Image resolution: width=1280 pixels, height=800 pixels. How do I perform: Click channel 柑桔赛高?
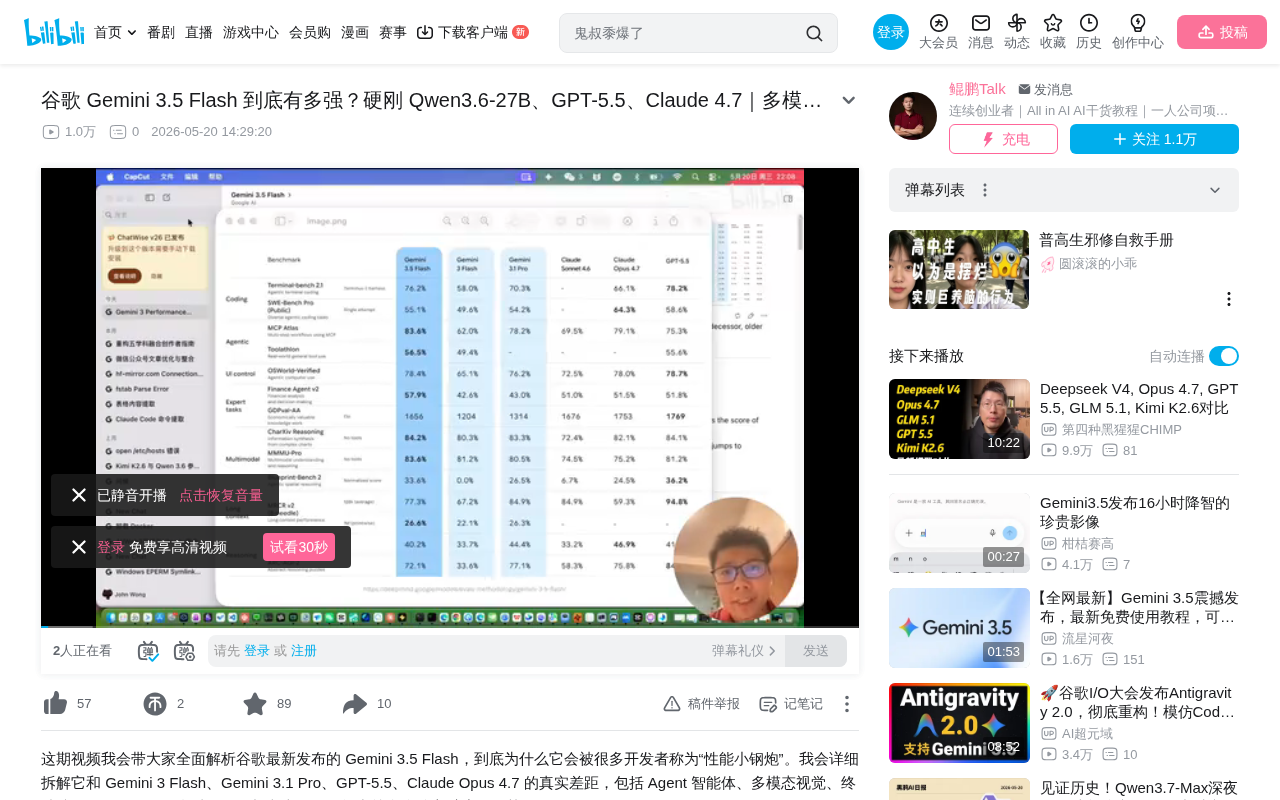[1088, 544]
